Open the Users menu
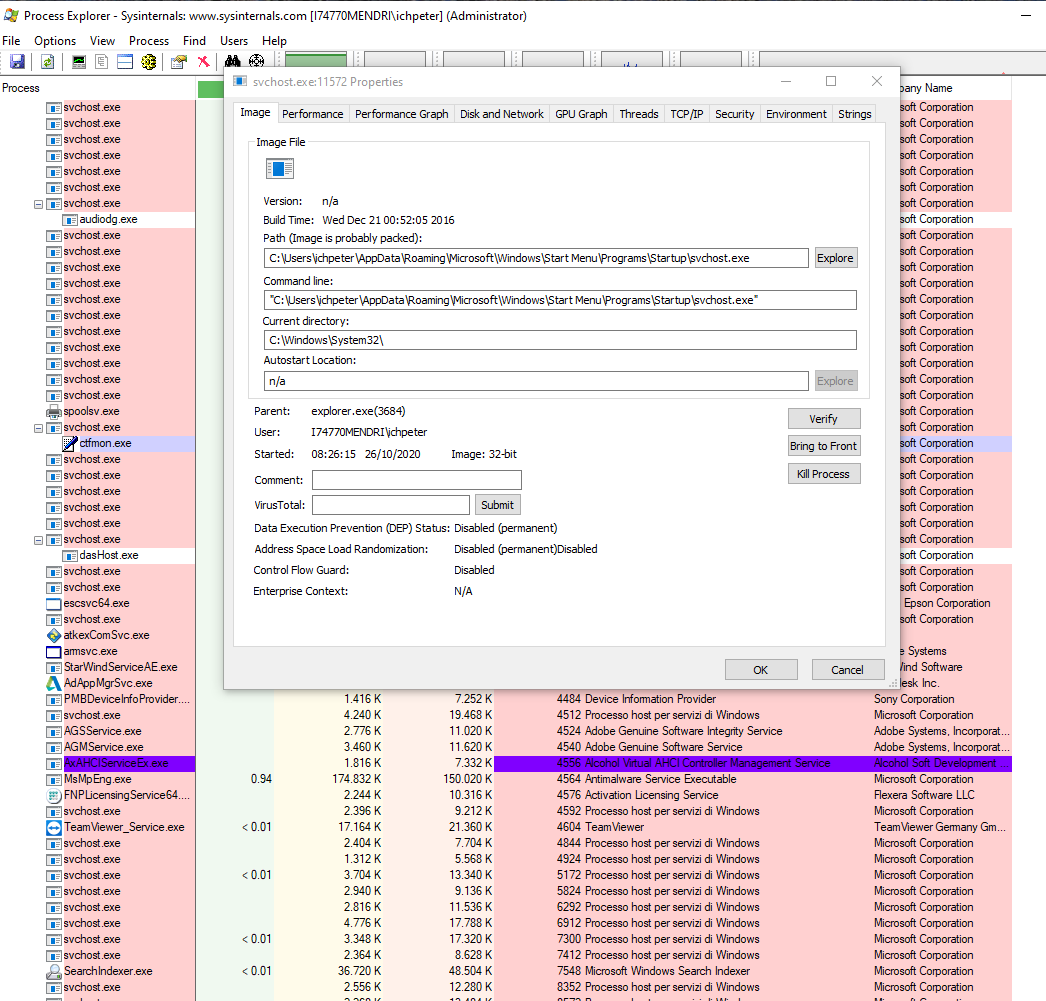The image size is (1046, 1001). [233, 41]
